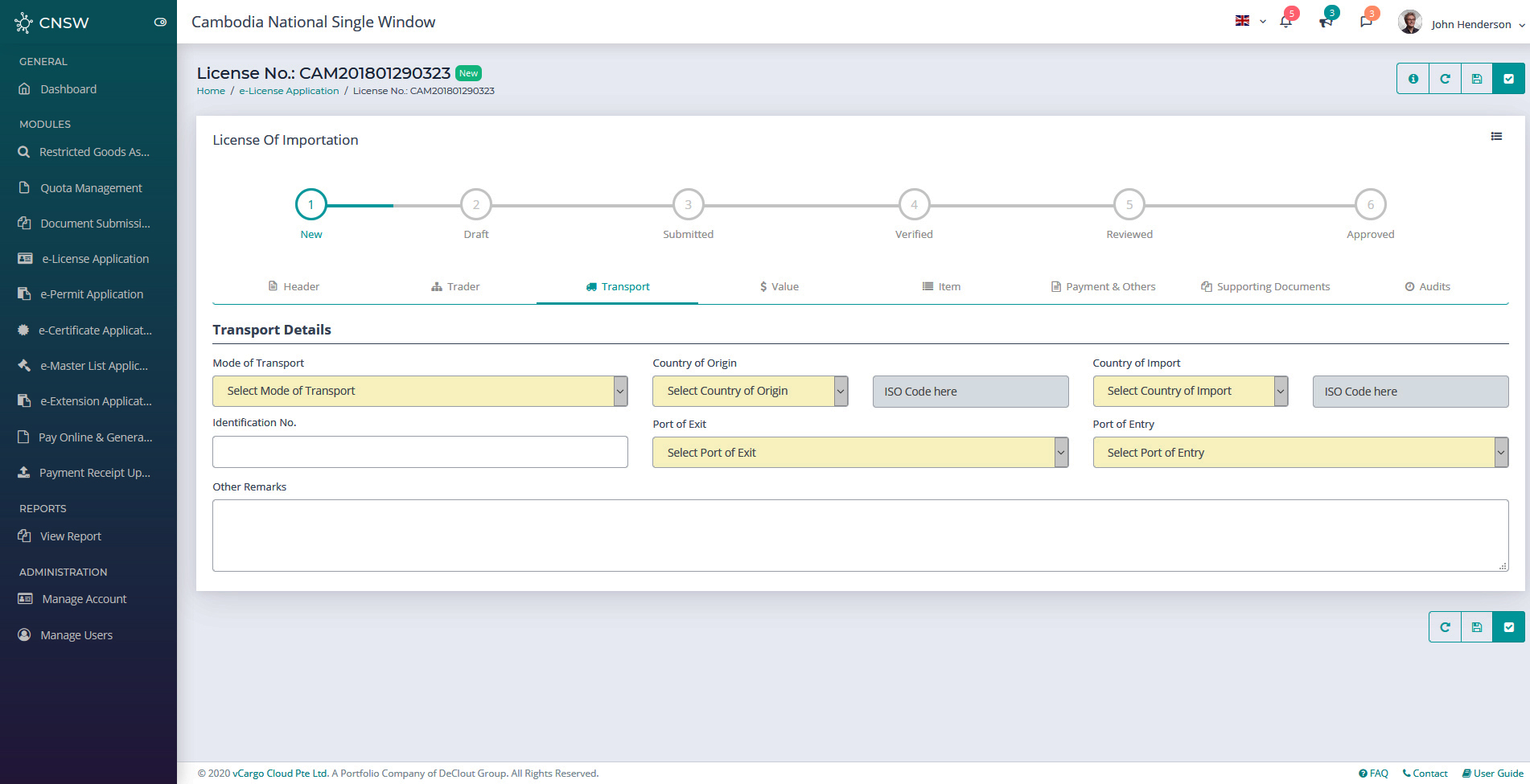This screenshot has height=784, width=1530.
Task: Click the top refresh icon button
Action: pos(1445,79)
